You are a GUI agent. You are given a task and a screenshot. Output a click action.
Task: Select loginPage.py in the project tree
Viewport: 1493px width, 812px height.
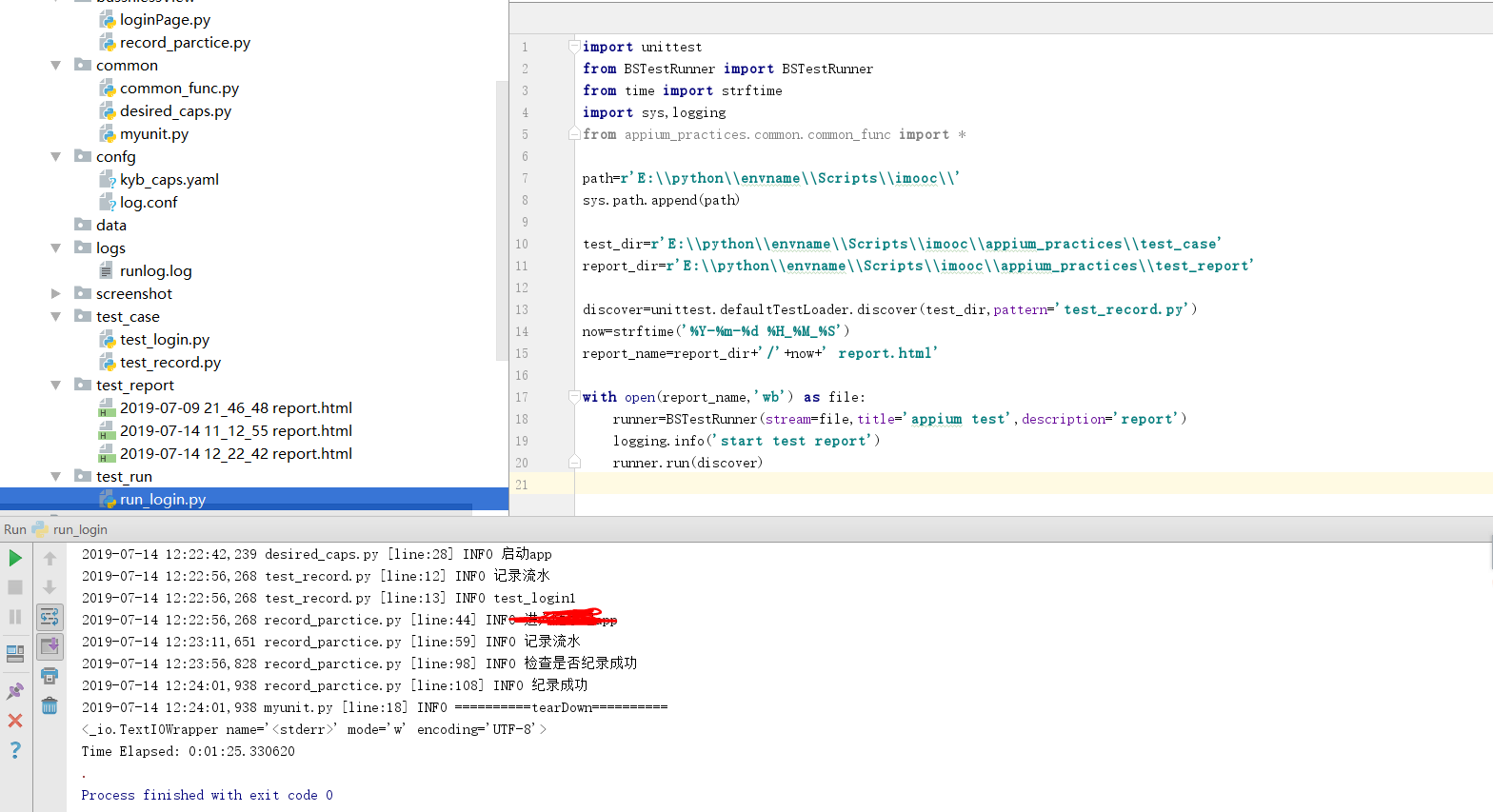[x=165, y=20]
